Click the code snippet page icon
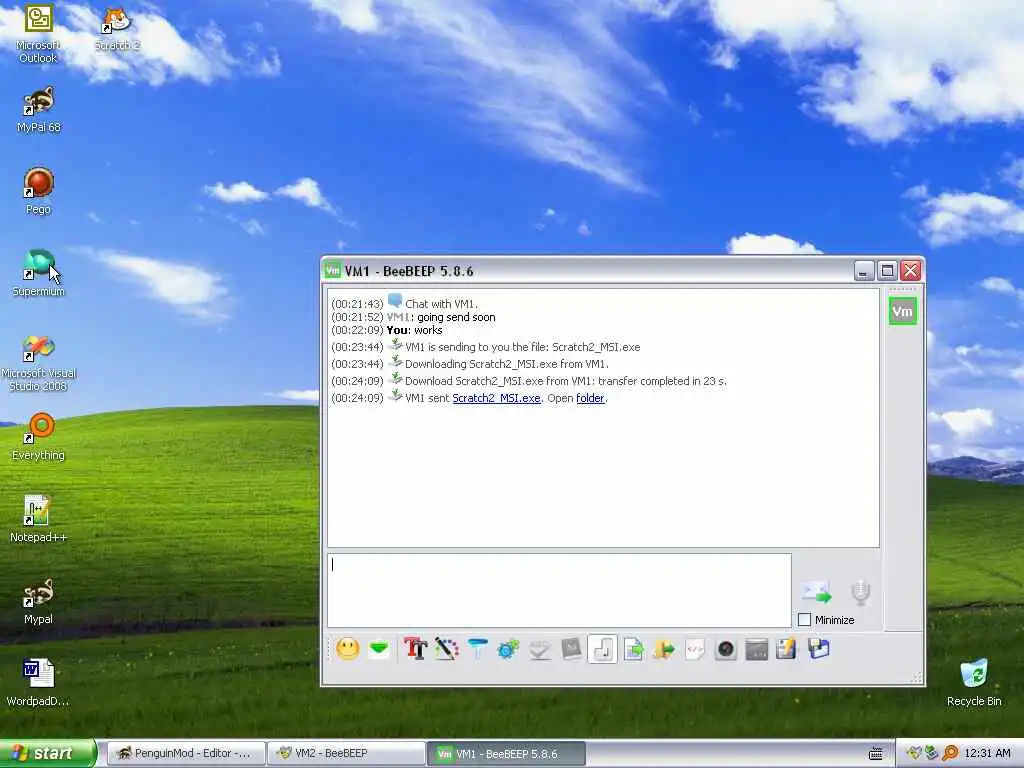1024x768 pixels. coord(695,649)
